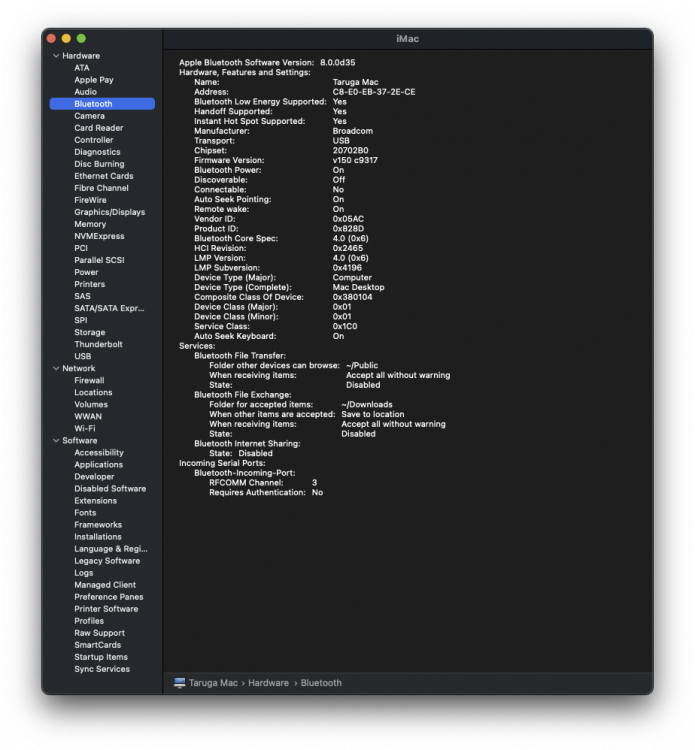Select Legacy Software entry
The image size is (695, 750).
click(x=107, y=561)
